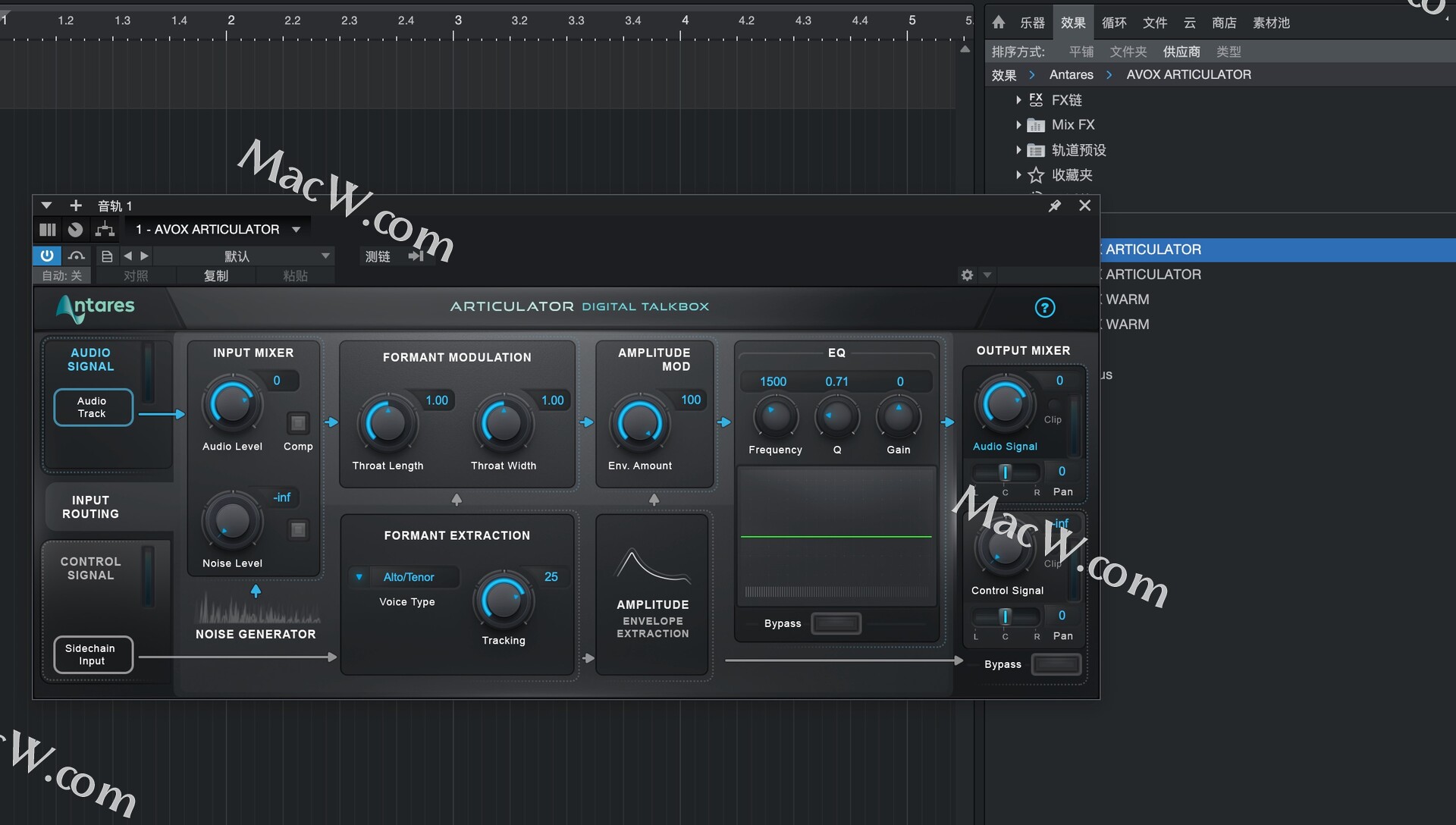Click the 复制 copy button
Image resolution: width=1456 pixels, height=825 pixels.
pos(216,276)
